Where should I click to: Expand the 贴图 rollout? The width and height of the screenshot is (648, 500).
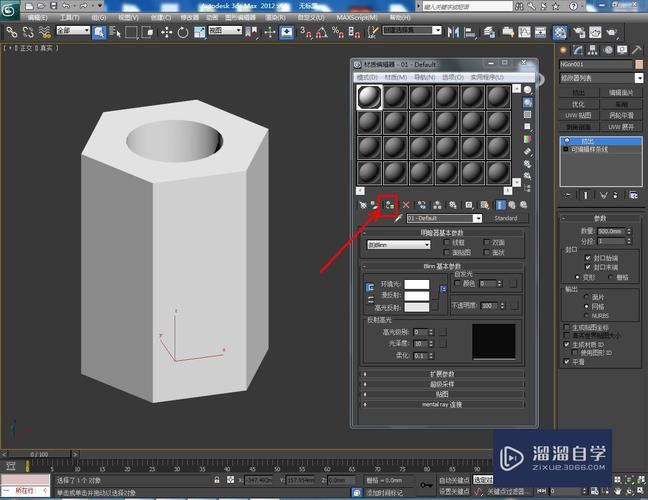[x=442, y=394]
